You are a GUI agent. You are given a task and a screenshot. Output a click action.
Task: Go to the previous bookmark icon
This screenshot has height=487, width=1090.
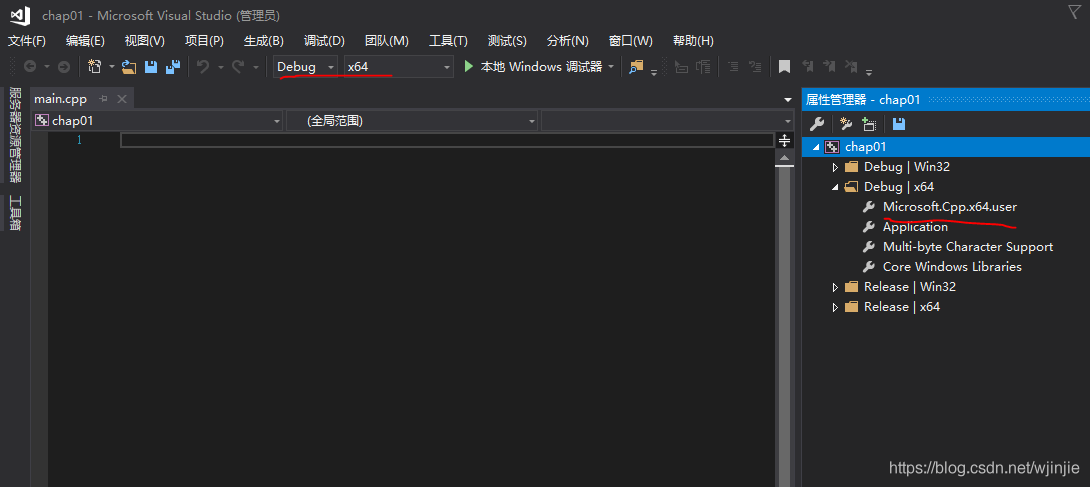(x=807, y=67)
